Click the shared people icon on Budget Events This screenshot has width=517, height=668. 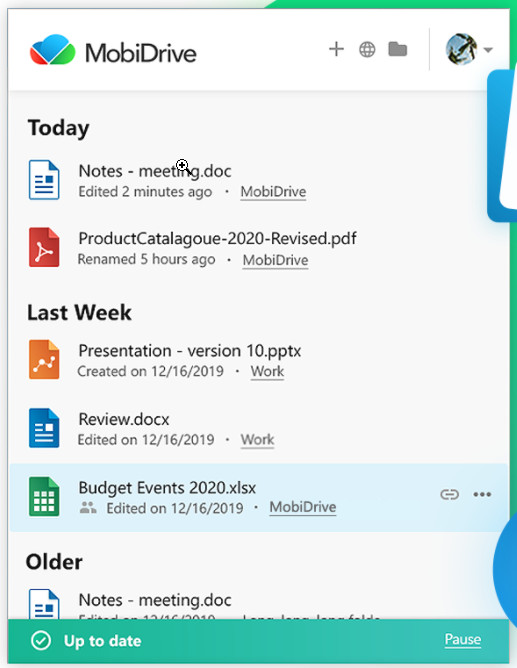[88, 508]
